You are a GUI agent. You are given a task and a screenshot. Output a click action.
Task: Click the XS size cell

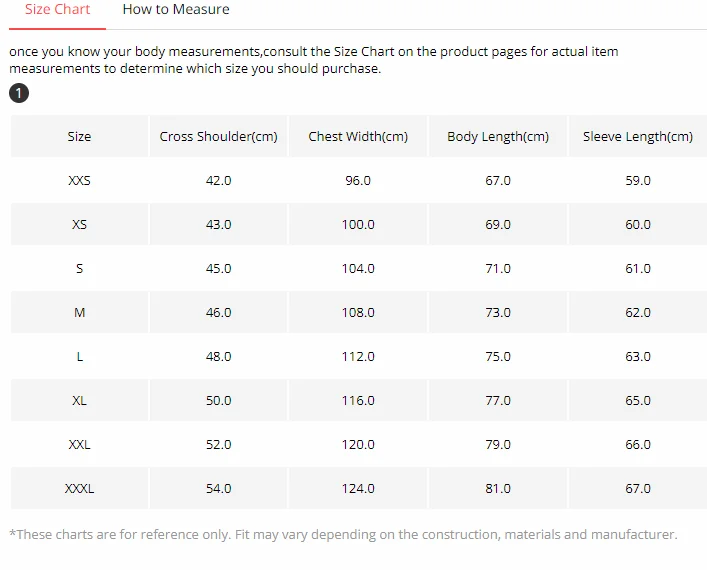(79, 225)
